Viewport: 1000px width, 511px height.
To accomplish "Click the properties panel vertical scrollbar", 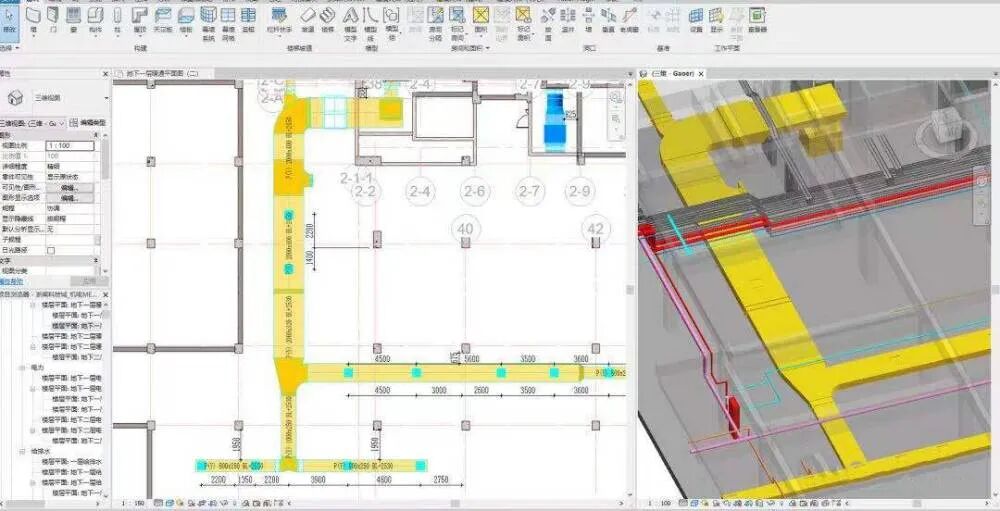I will [105, 159].
